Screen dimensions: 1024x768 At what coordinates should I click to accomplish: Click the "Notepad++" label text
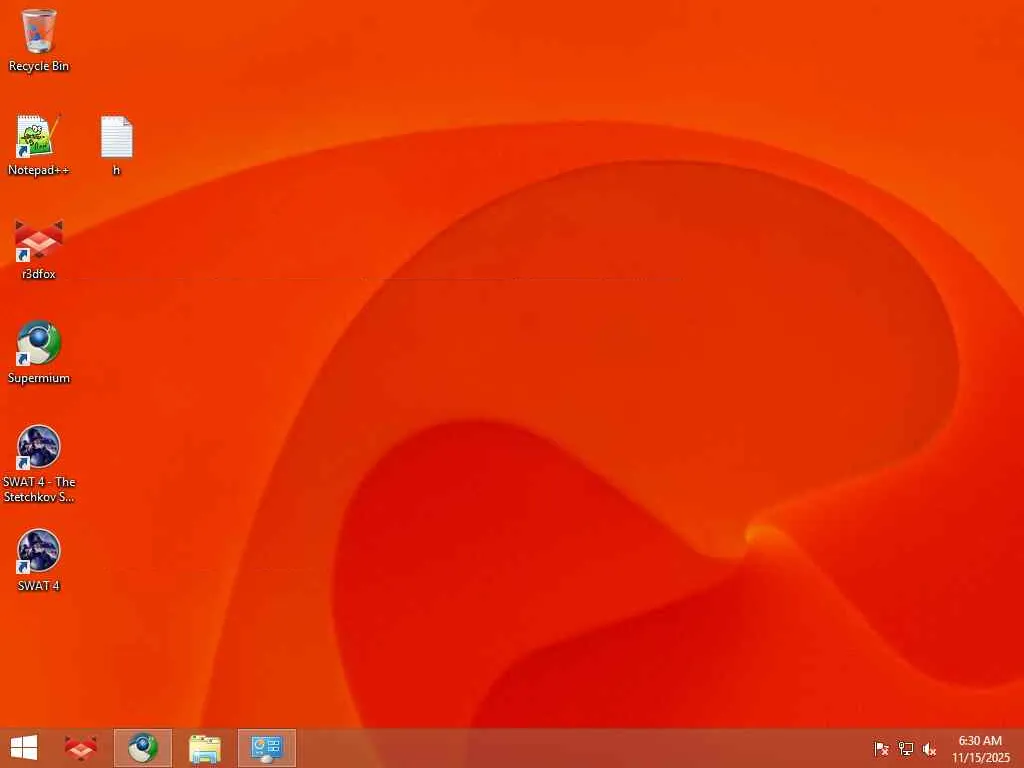pos(39,170)
